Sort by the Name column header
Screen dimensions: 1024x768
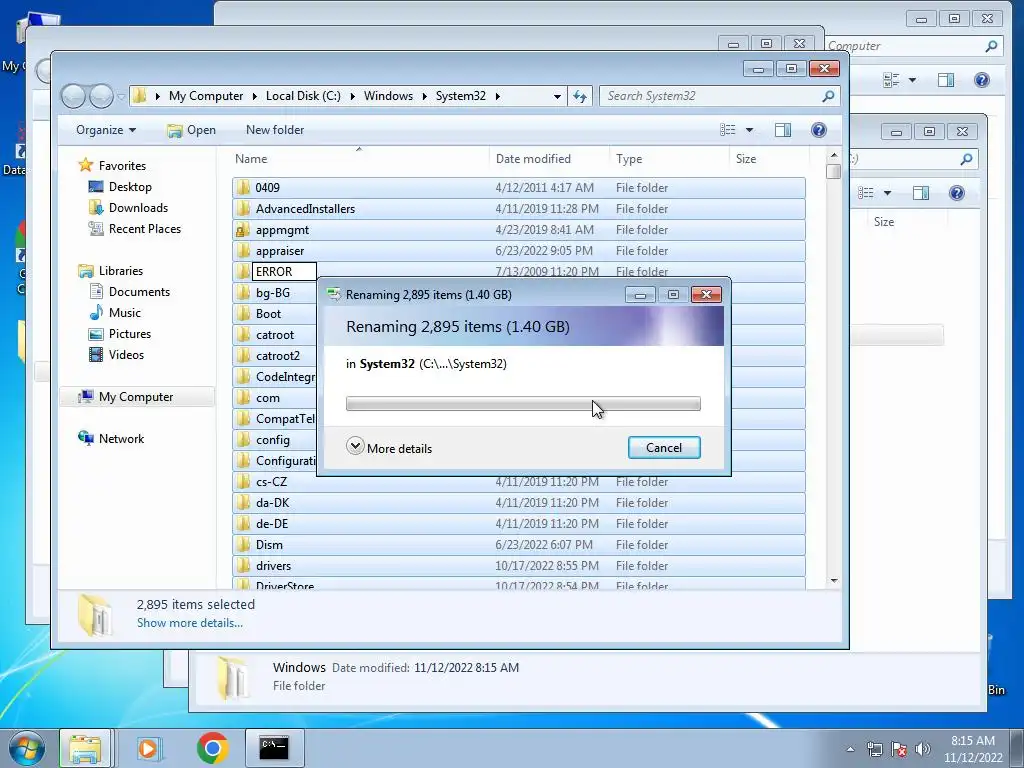[x=251, y=159]
